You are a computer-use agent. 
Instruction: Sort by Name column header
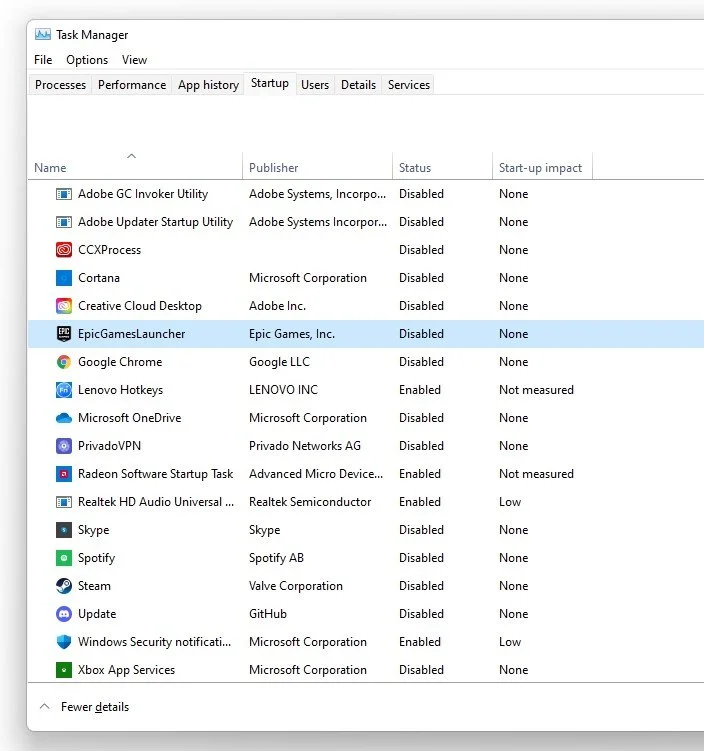coord(50,168)
